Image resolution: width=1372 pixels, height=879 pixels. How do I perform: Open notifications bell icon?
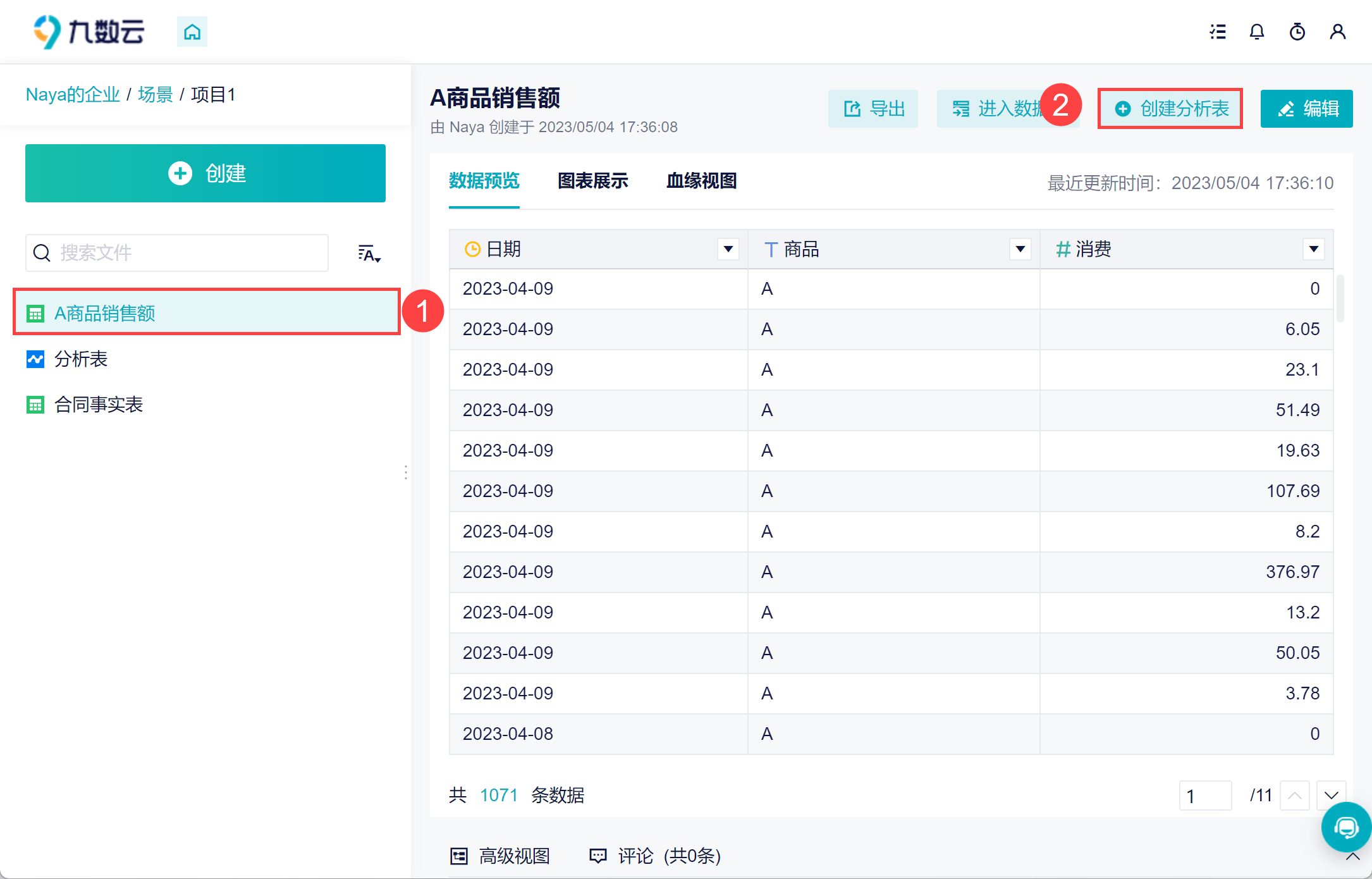1257,32
